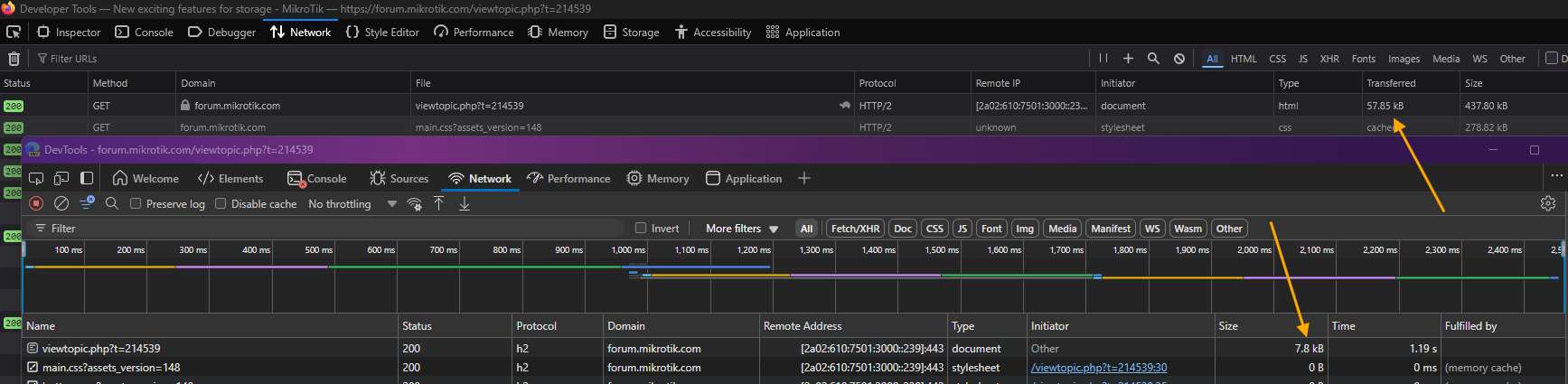Image resolution: width=1568 pixels, height=384 pixels.
Task: Clear the network log in Edge DevTools
Action: [61, 204]
